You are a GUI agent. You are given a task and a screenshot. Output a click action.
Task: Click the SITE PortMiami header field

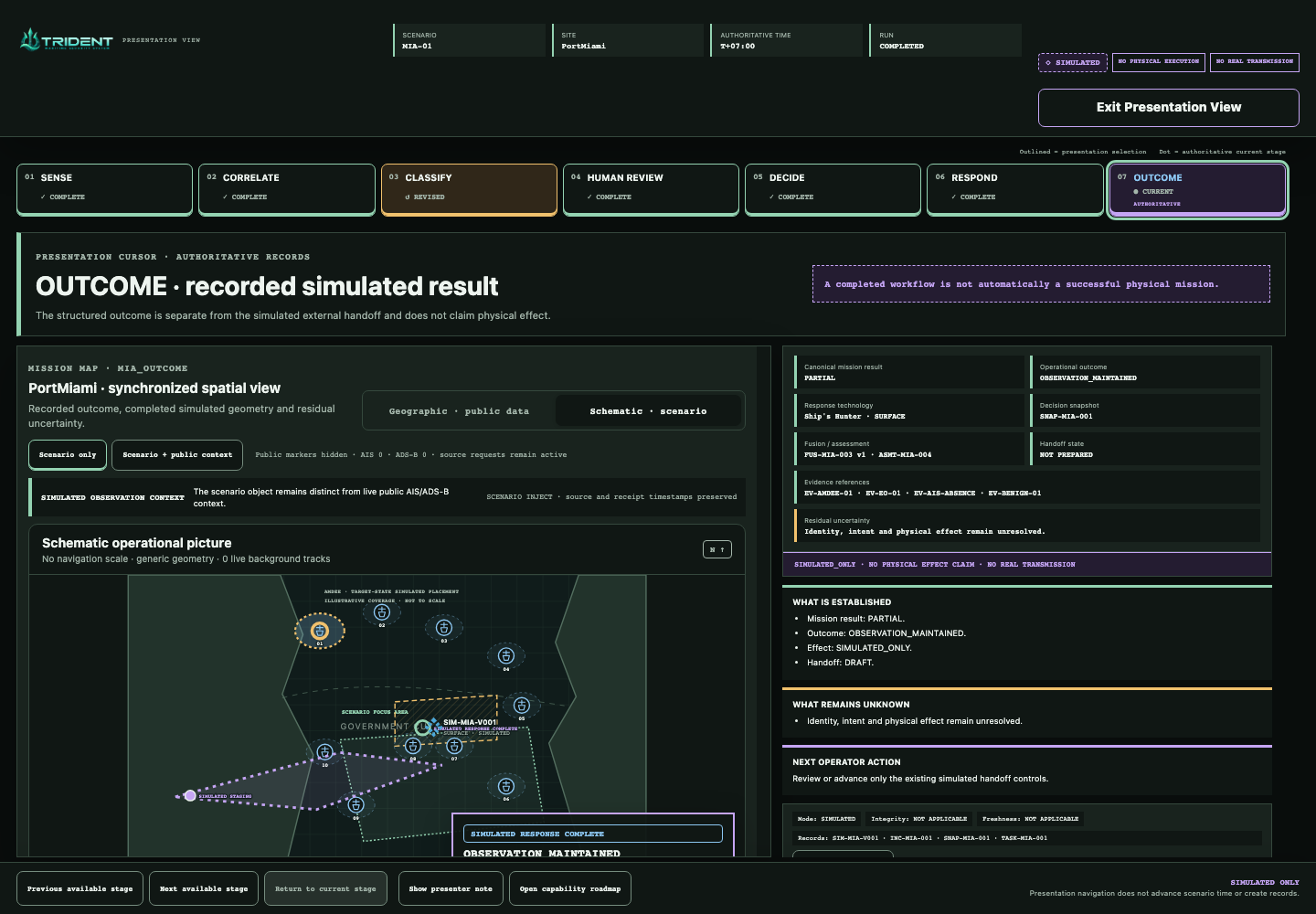628,40
